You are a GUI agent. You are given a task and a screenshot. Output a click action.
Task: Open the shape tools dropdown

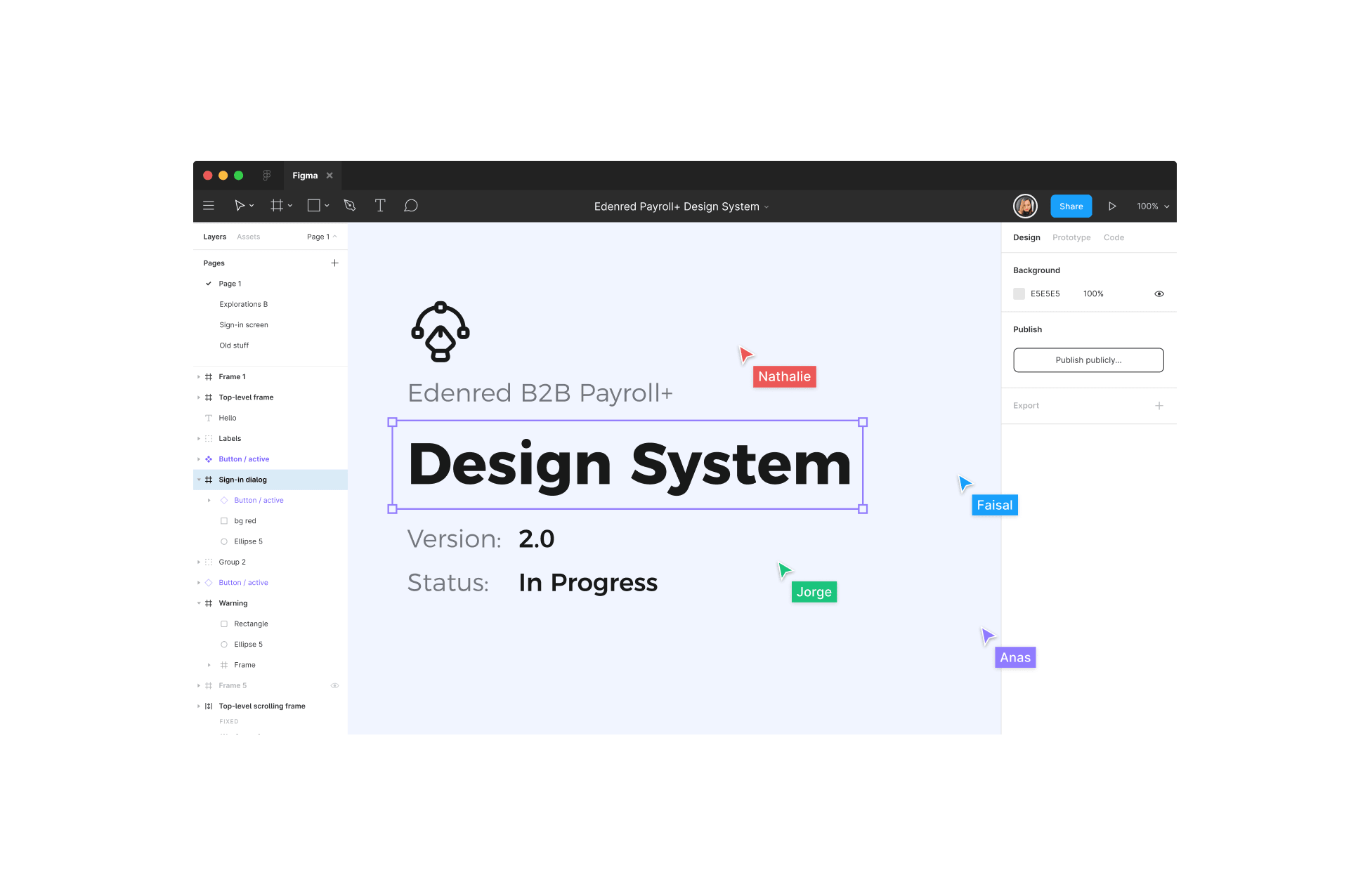pos(327,205)
